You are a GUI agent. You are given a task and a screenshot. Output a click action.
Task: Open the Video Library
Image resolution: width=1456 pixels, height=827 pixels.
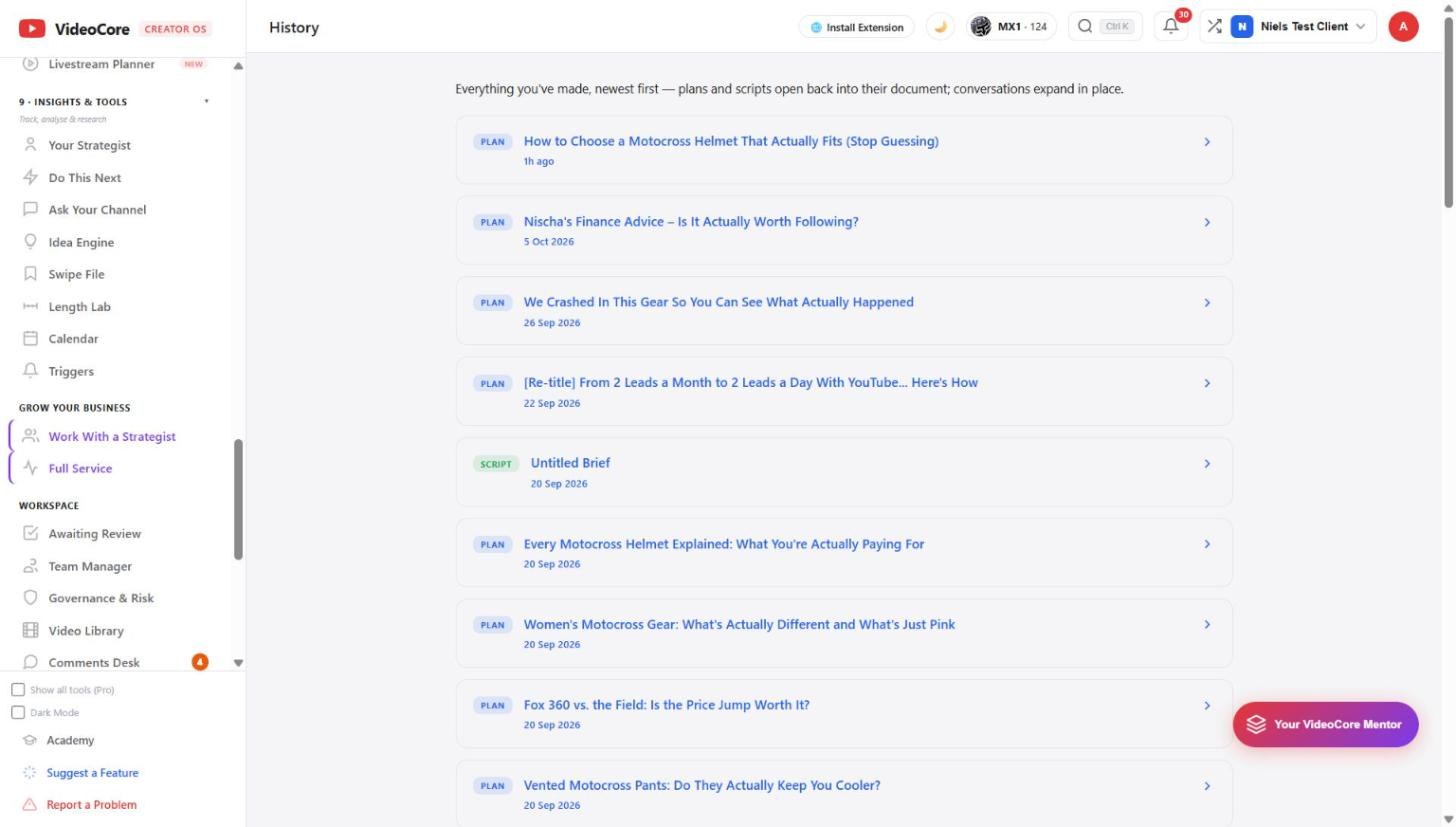86,630
